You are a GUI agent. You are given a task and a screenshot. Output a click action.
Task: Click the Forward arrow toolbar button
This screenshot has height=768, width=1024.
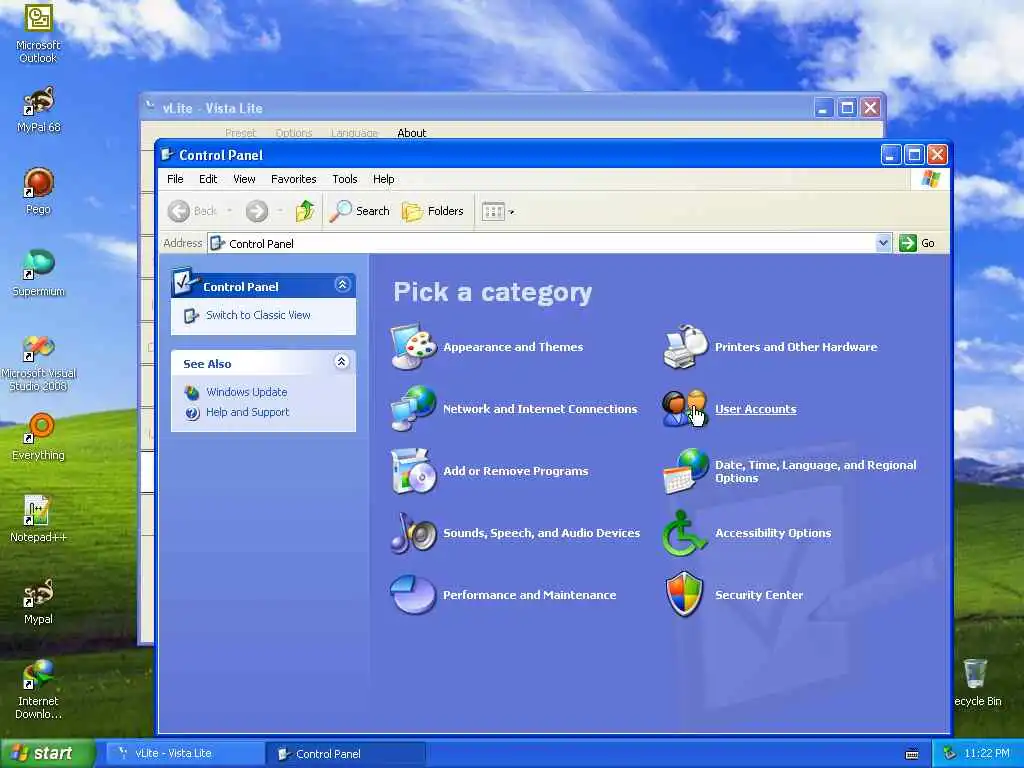257,211
